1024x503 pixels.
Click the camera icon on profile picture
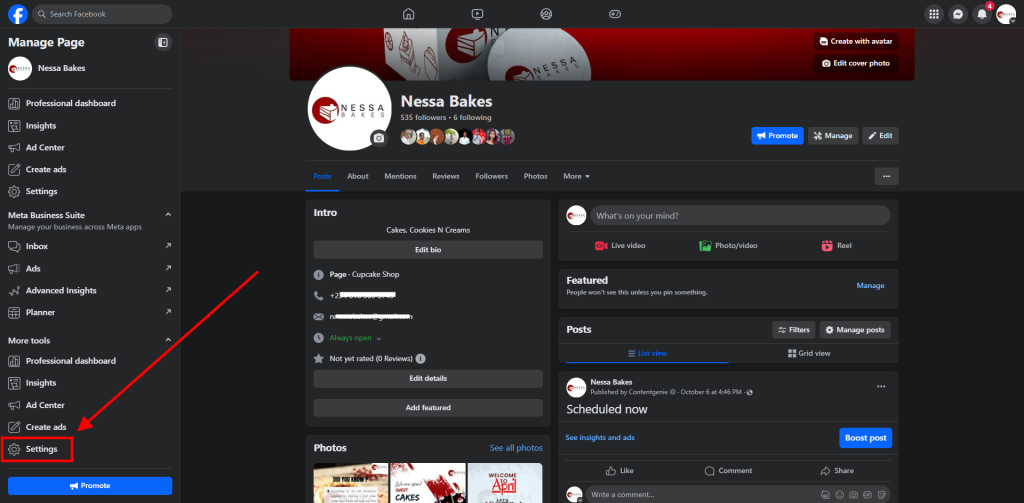[x=378, y=138]
